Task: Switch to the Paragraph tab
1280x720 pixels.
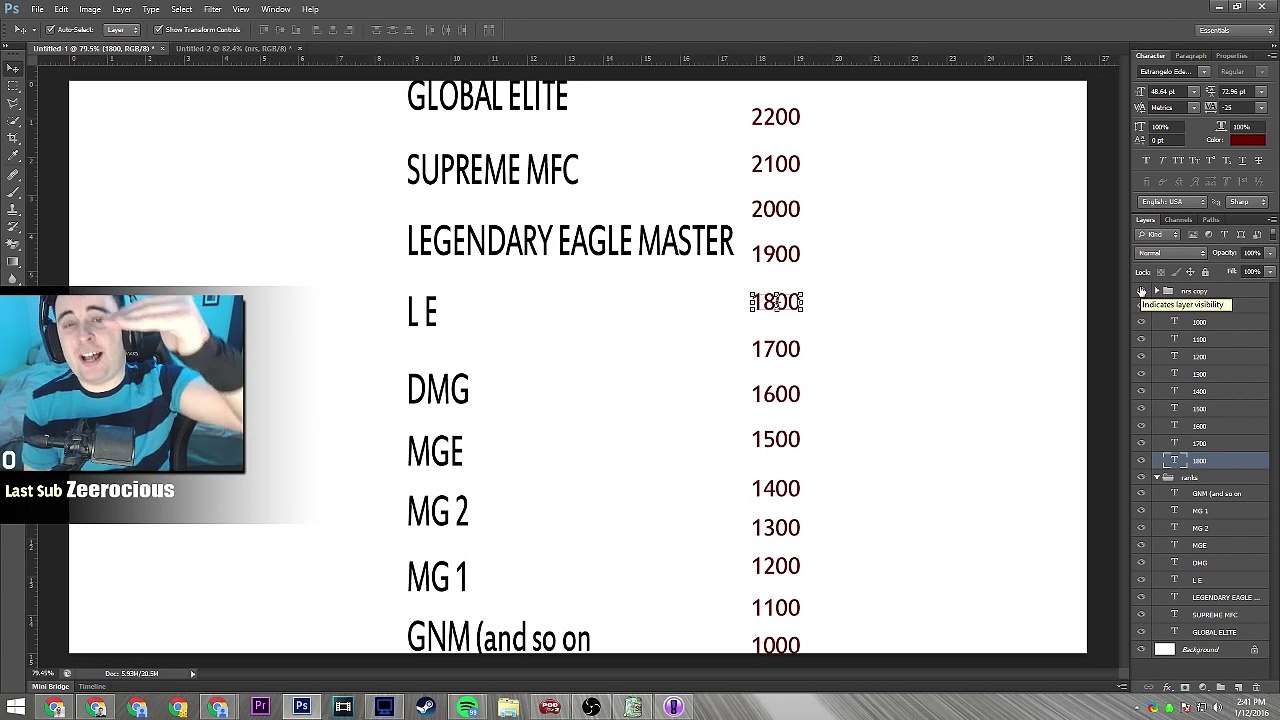Action: click(1191, 56)
